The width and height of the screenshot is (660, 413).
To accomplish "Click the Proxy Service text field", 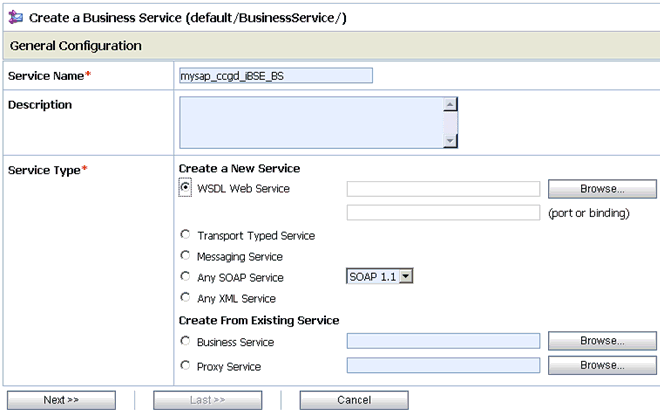I will tap(443, 365).
